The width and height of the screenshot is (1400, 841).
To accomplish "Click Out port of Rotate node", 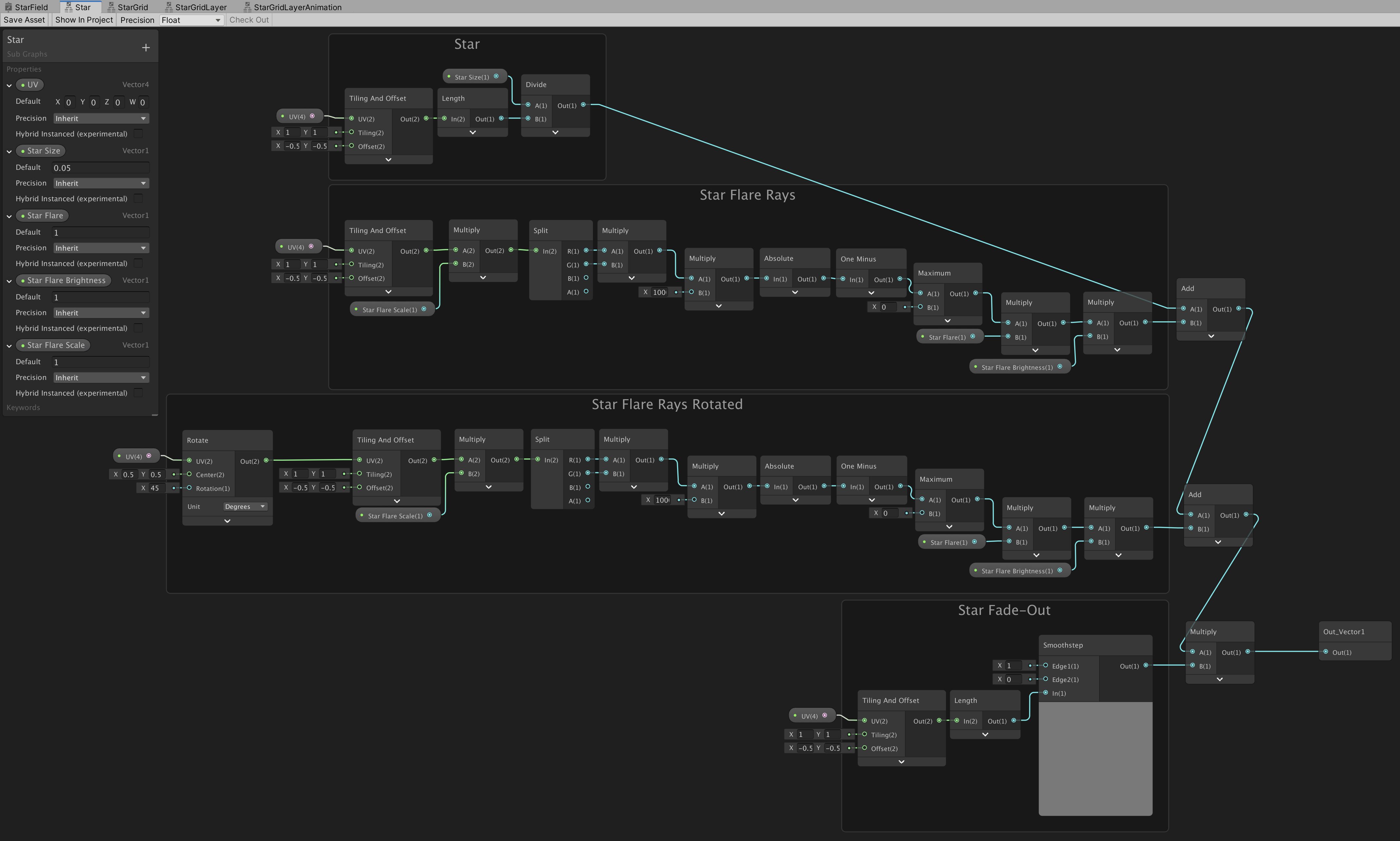I will pos(266,461).
